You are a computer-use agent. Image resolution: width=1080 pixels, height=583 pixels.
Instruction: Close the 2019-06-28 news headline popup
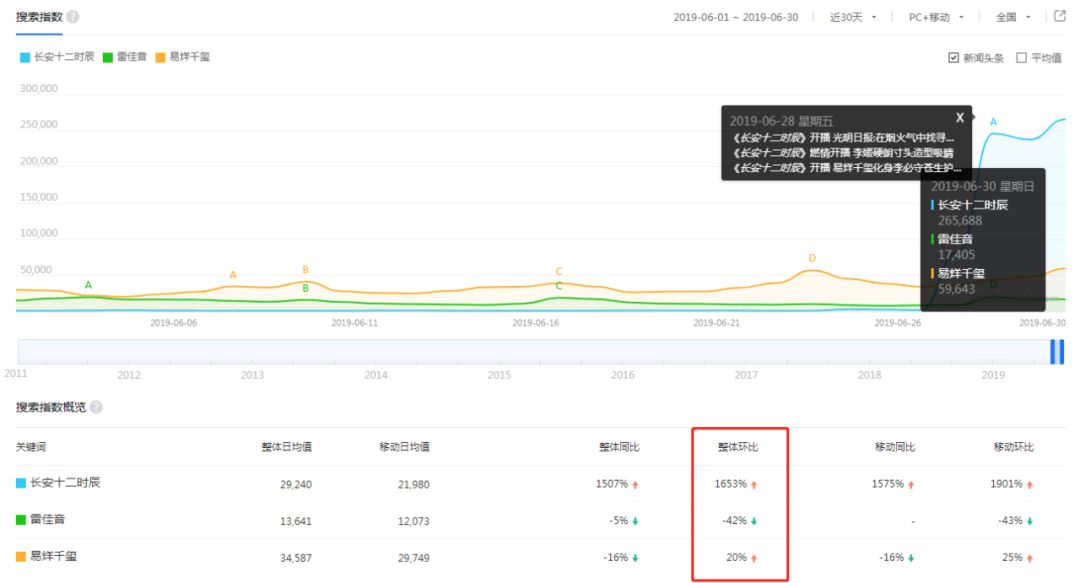click(x=959, y=118)
